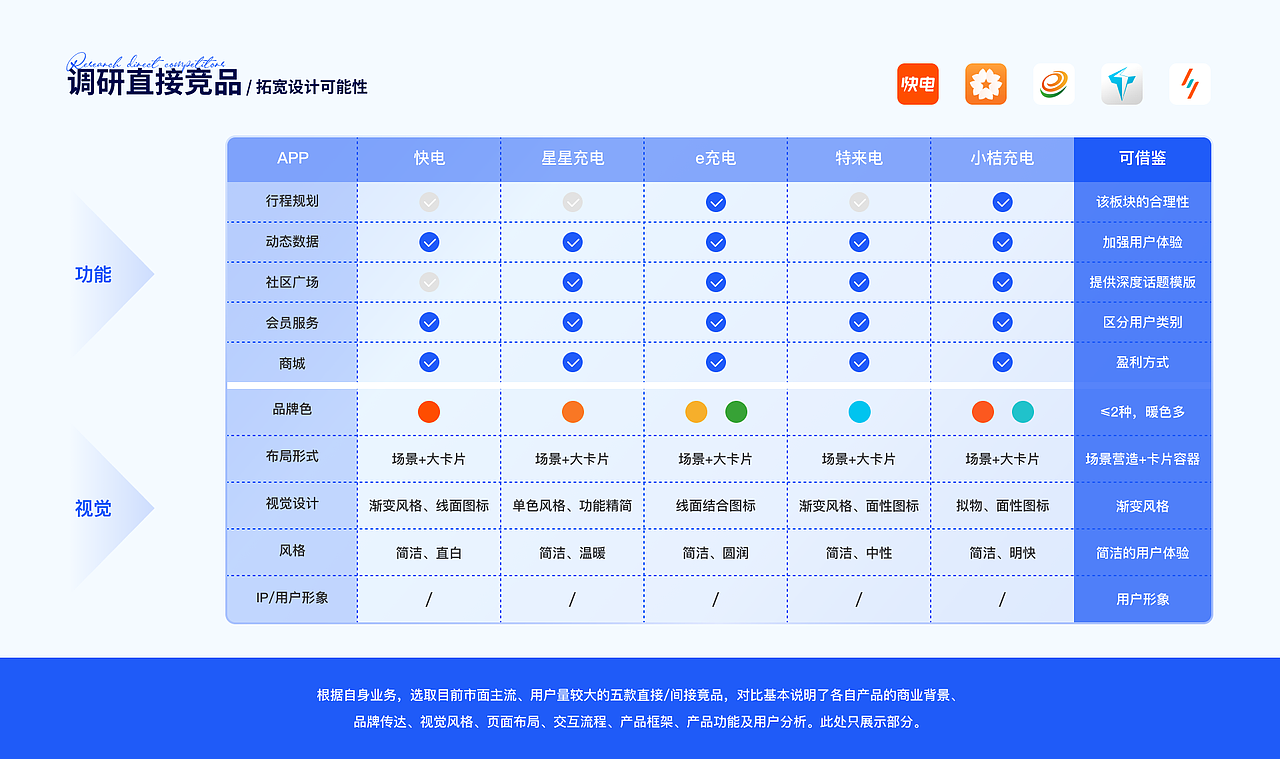1280x759 pixels.
Task: Click the 线面结合图标 cell
Action: point(716,506)
